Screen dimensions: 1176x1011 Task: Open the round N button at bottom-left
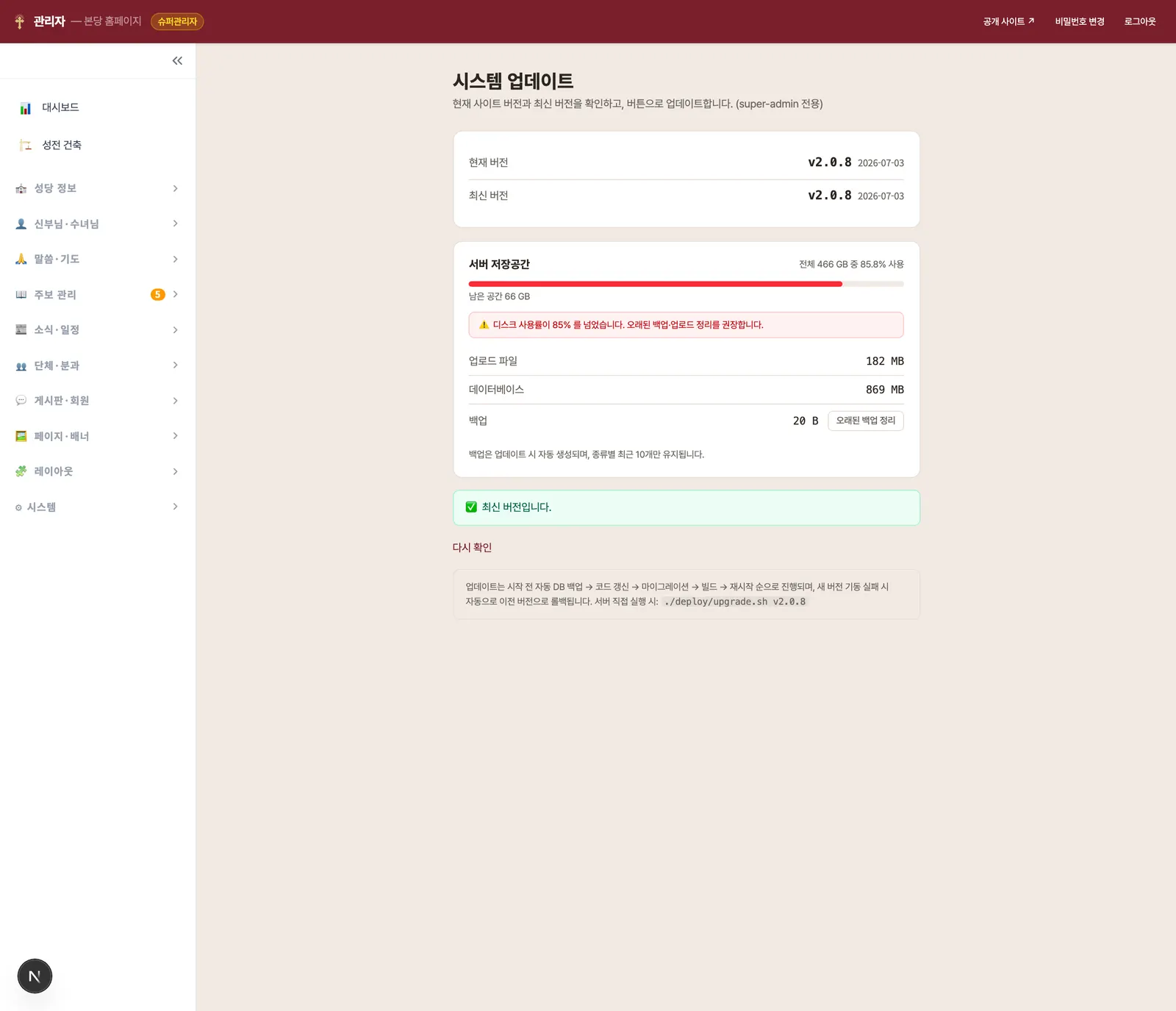pyautogui.click(x=35, y=976)
